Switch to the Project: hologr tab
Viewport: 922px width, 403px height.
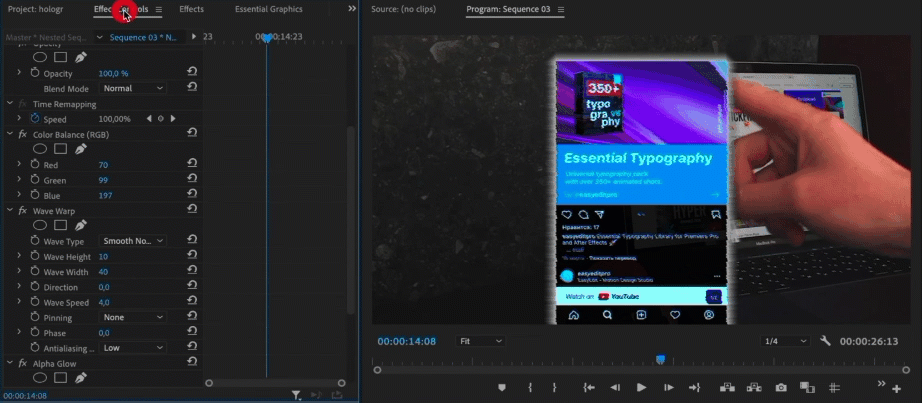tap(35, 9)
